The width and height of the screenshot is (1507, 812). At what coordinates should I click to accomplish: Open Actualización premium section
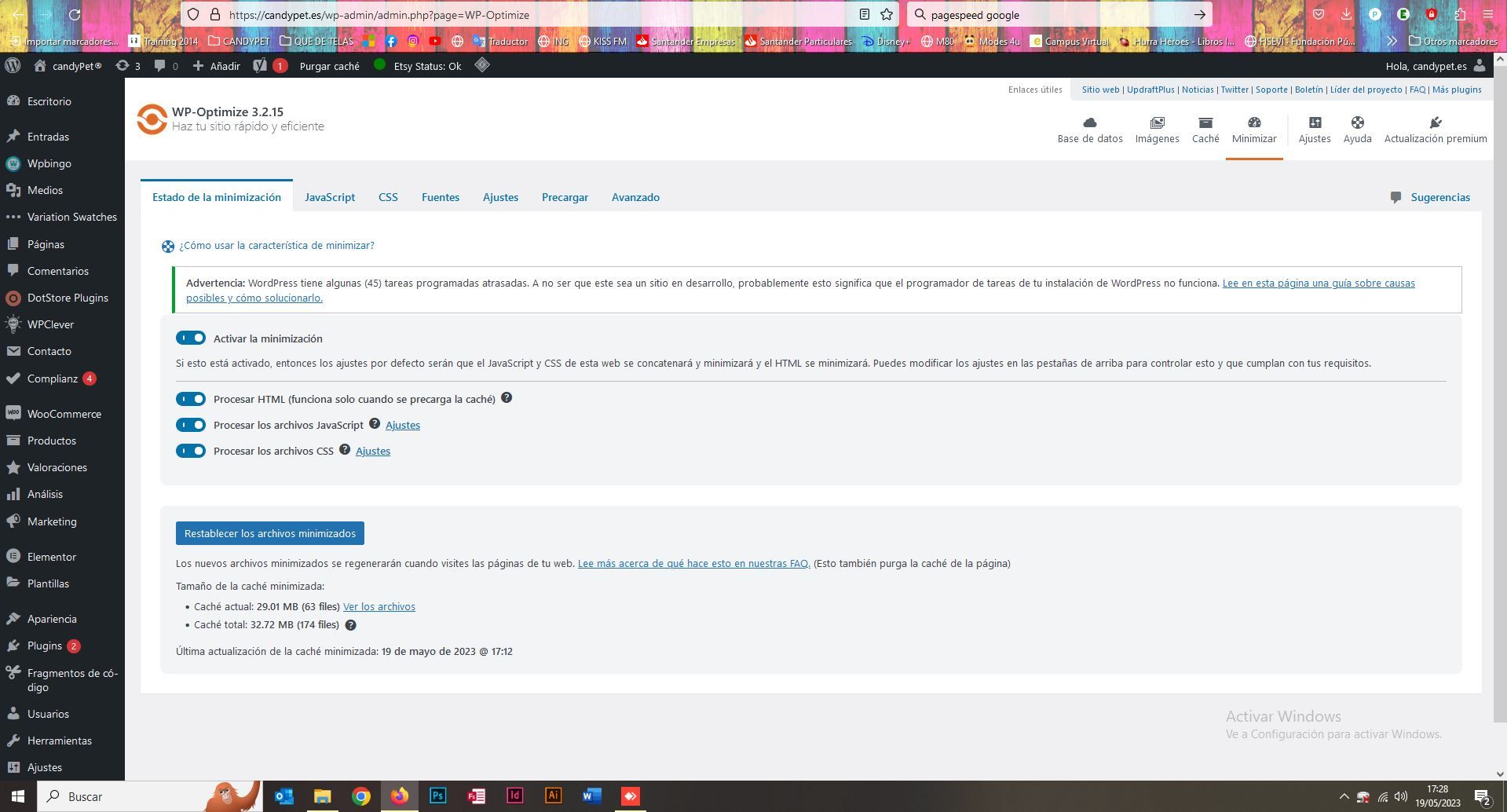1435,130
